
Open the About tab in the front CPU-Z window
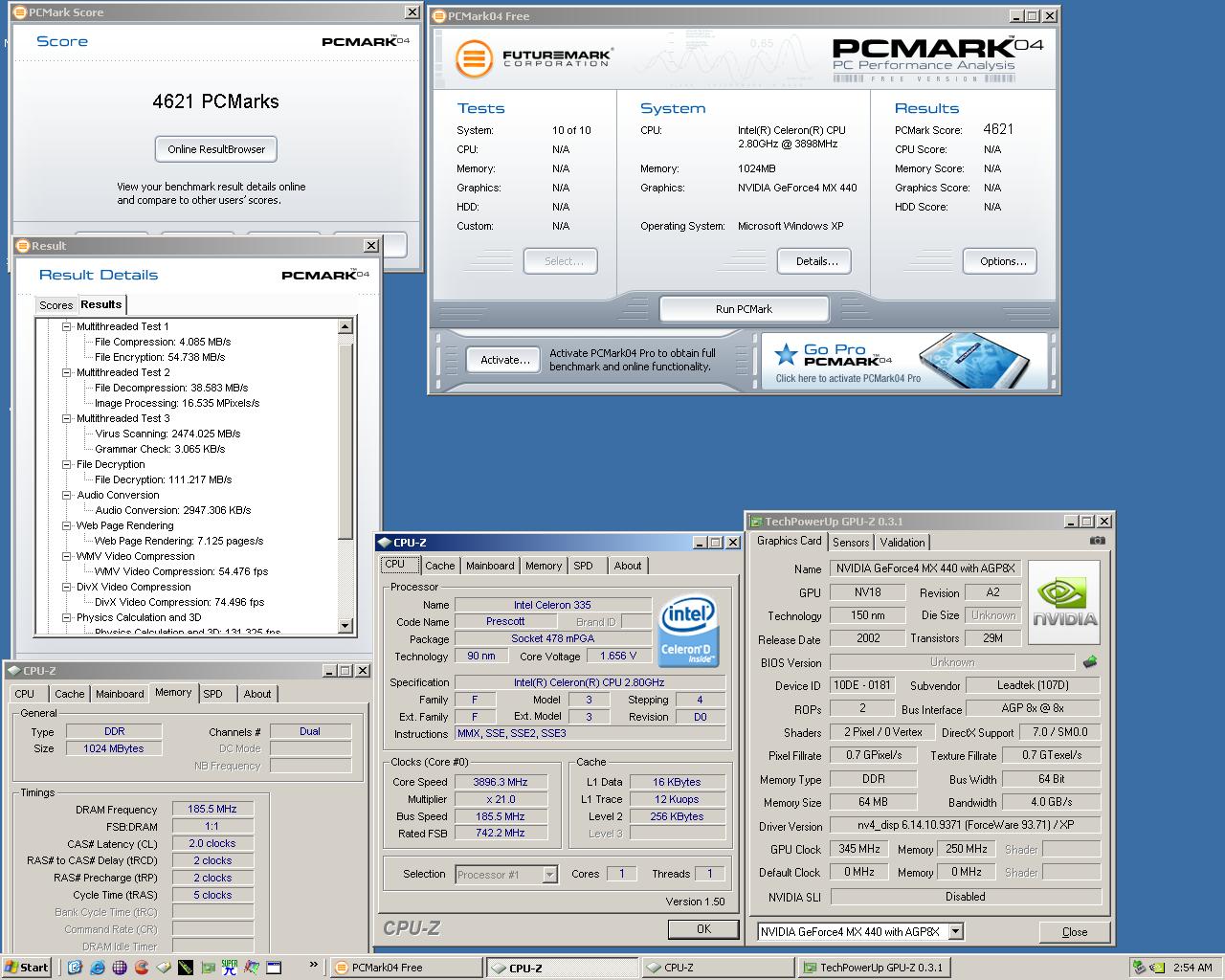coord(628,566)
